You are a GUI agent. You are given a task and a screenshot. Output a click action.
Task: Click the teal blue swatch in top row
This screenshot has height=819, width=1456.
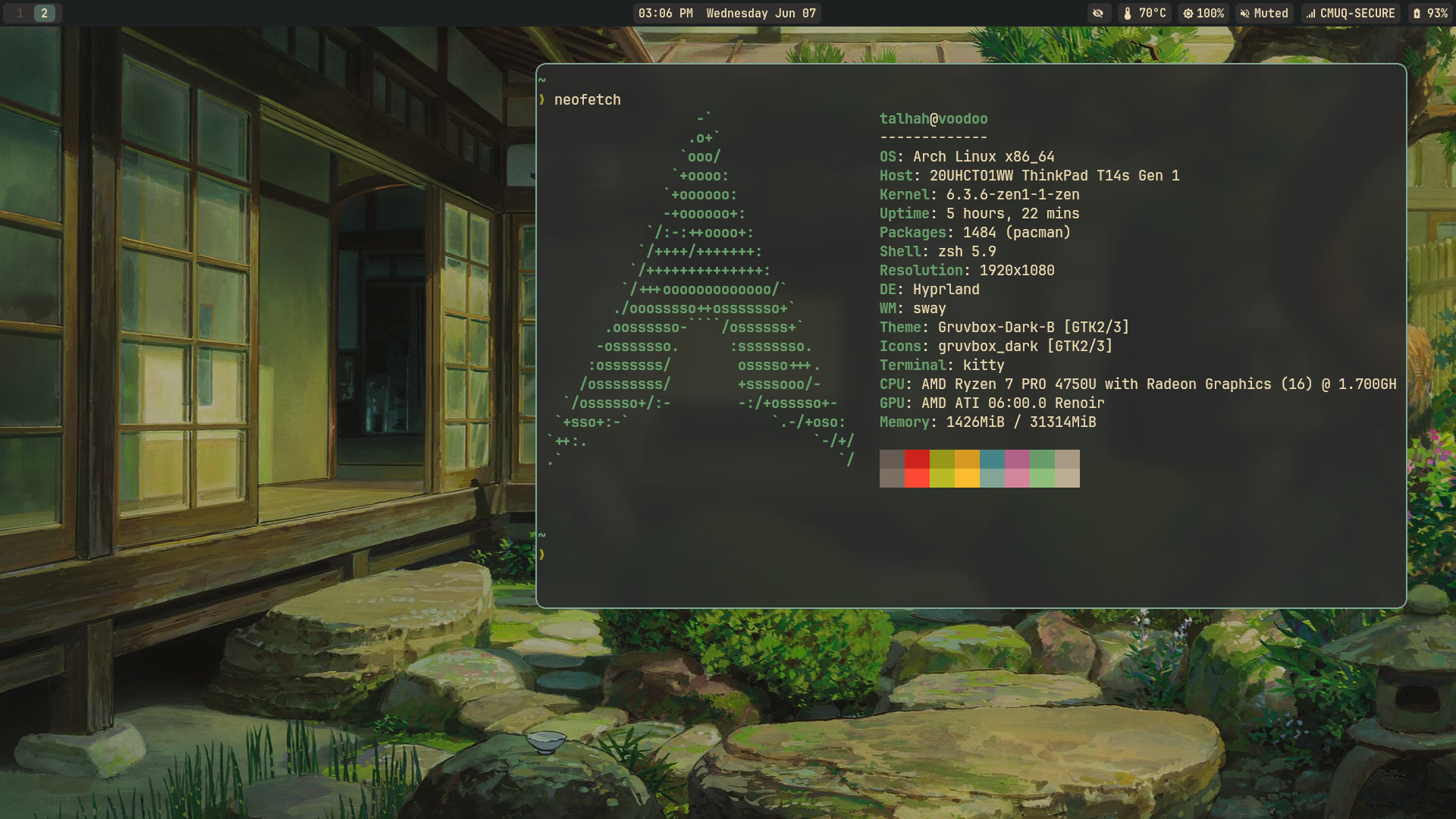[x=992, y=459]
